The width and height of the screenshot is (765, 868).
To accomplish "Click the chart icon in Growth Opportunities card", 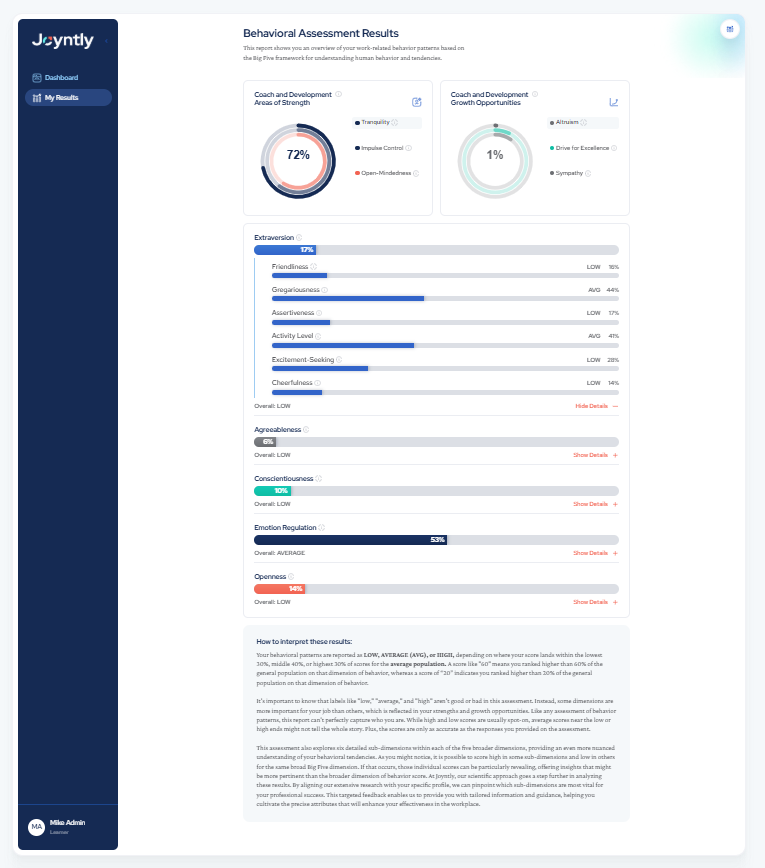I will click(x=614, y=102).
